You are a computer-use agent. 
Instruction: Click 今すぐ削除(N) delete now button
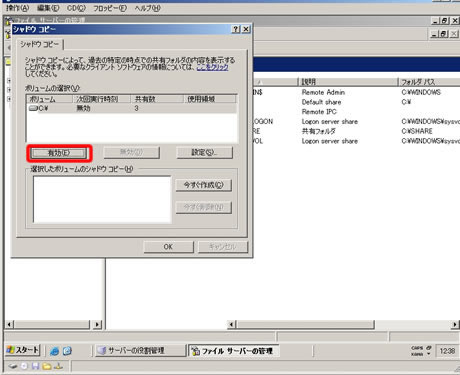pyautogui.click(x=204, y=207)
